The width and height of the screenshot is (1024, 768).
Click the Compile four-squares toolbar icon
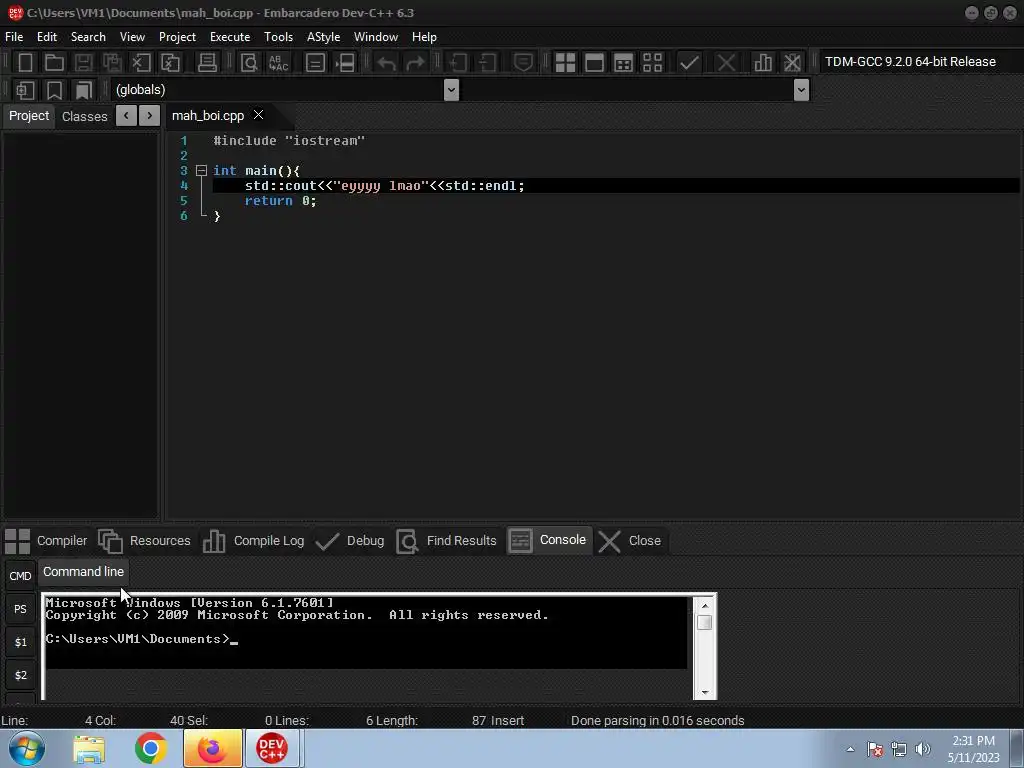[565, 63]
